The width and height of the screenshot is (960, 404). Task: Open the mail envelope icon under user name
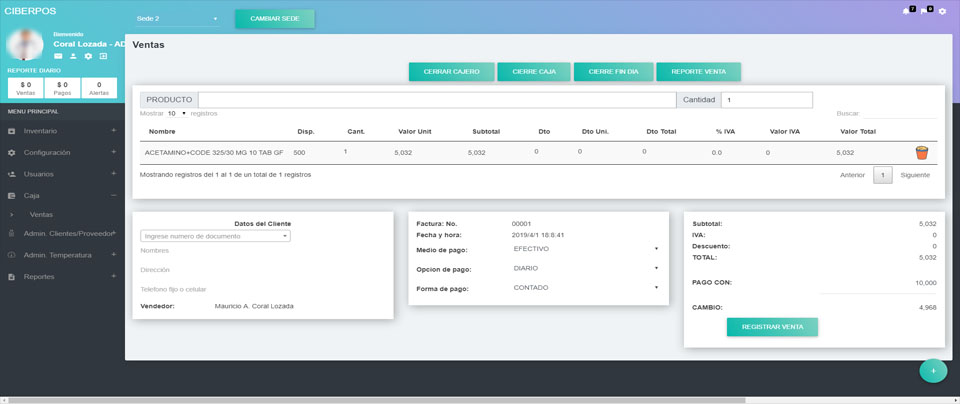click(58, 56)
